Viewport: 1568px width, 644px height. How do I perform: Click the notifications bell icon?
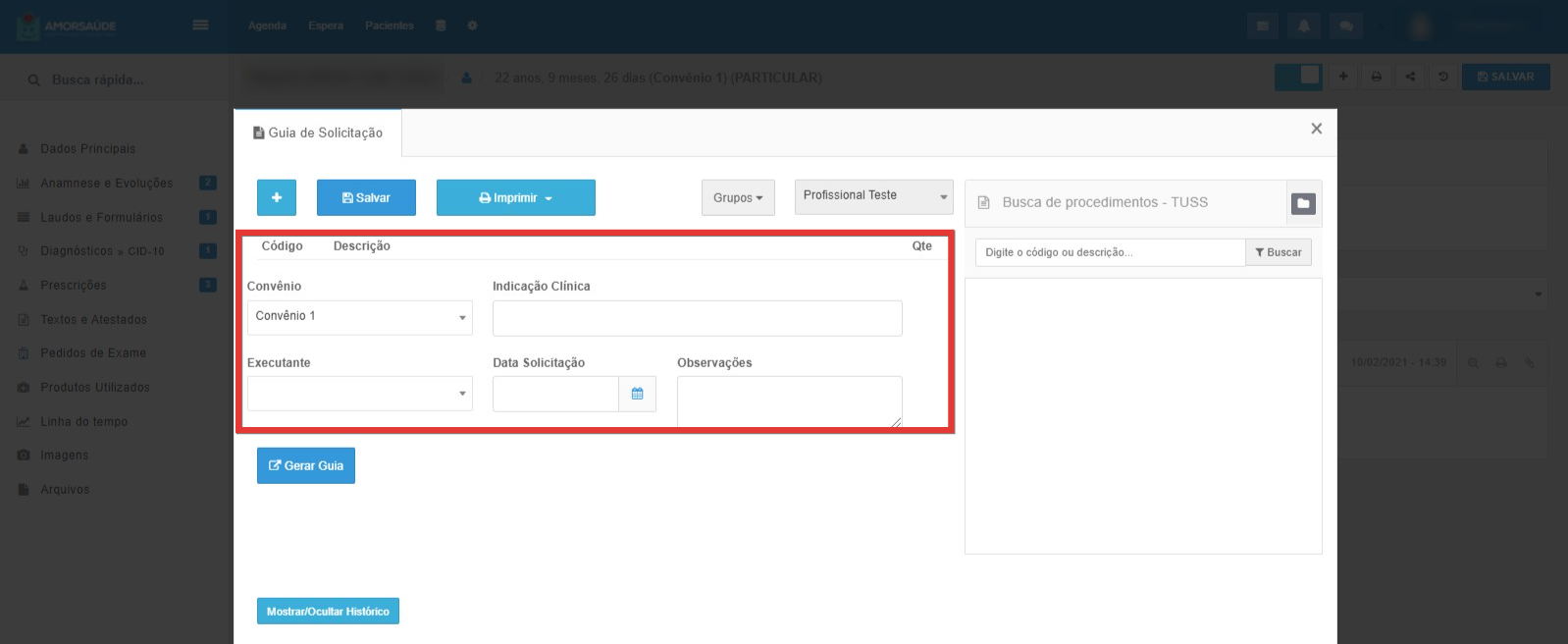(x=1304, y=27)
